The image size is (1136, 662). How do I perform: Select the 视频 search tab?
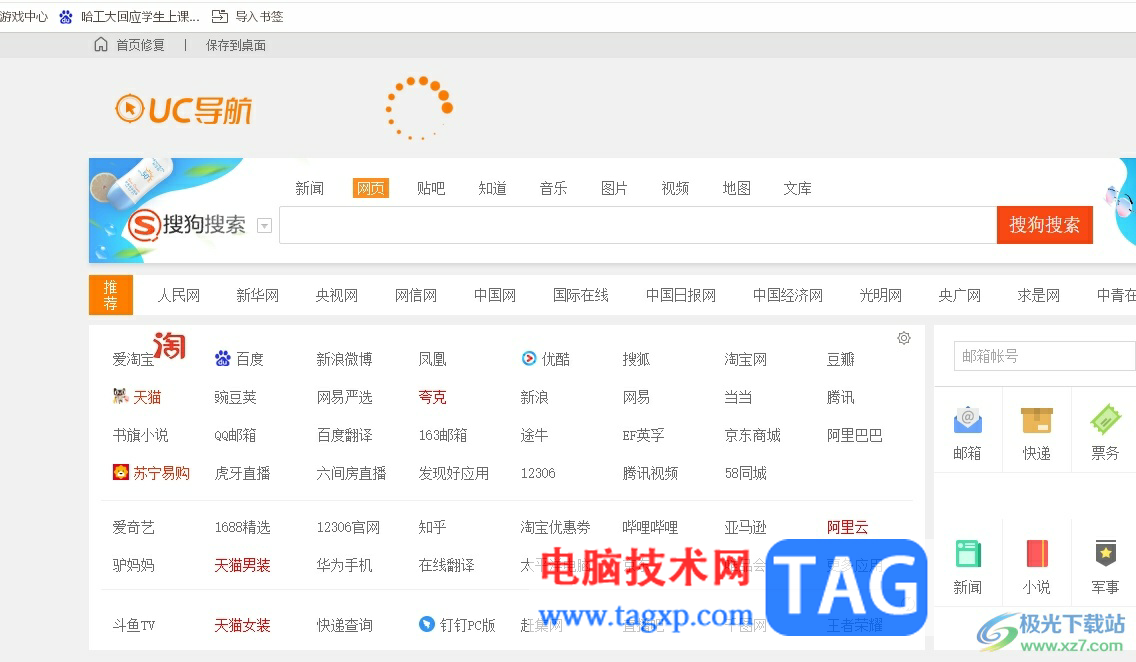click(x=675, y=188)
